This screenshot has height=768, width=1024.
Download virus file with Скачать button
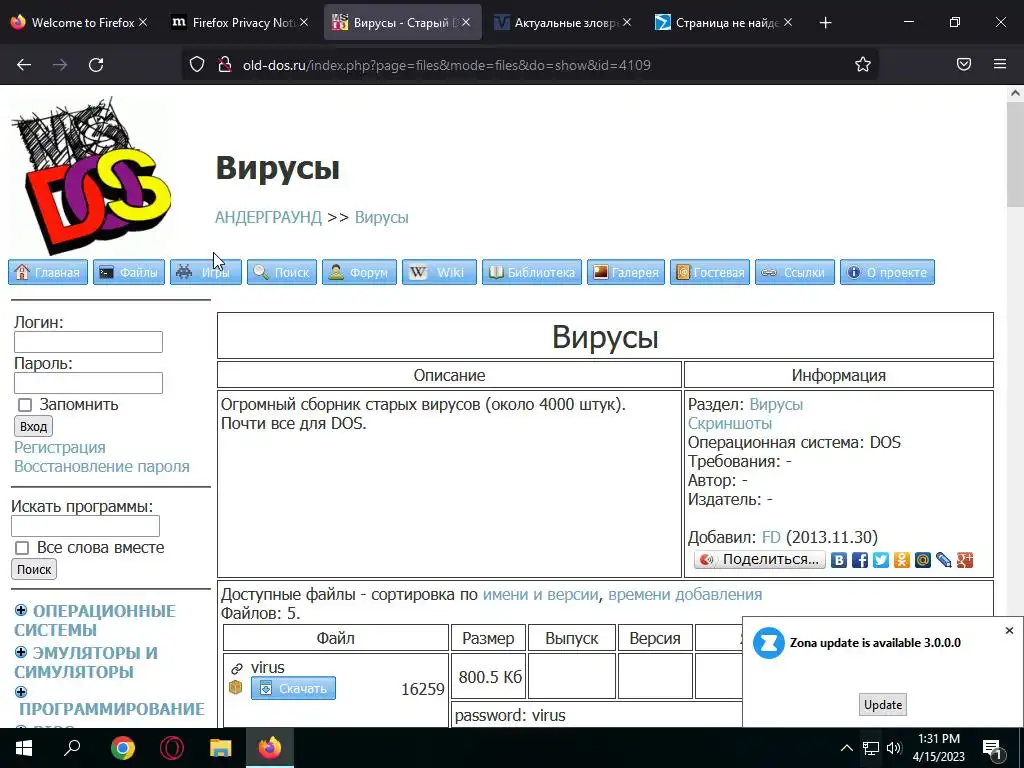click(x=293, y=688)
